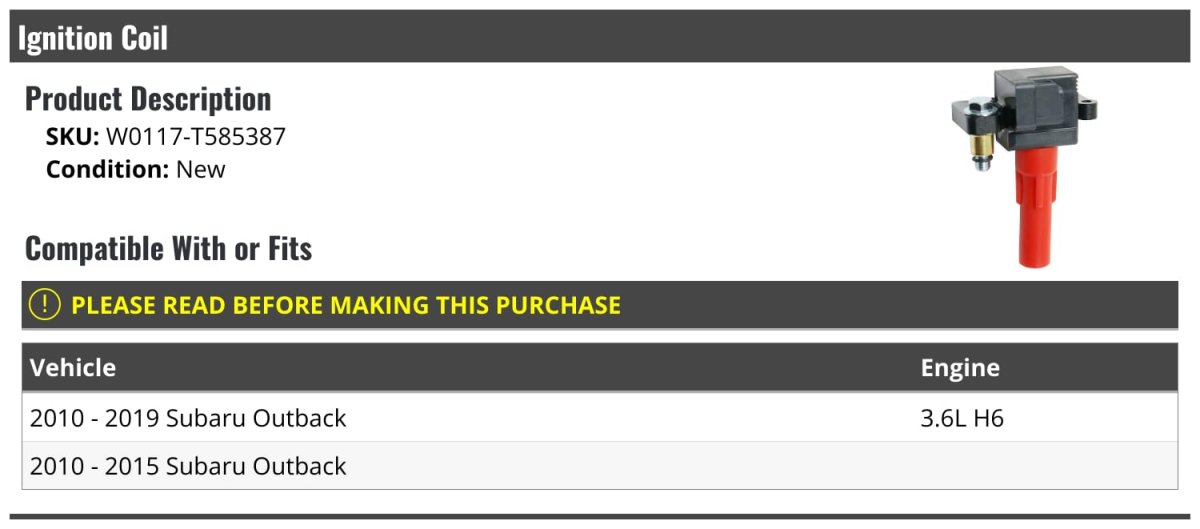Select the 2010 - 2015 Subaru Outback row
This screenshot has height=529, width=1200.
tap(188, 466)
